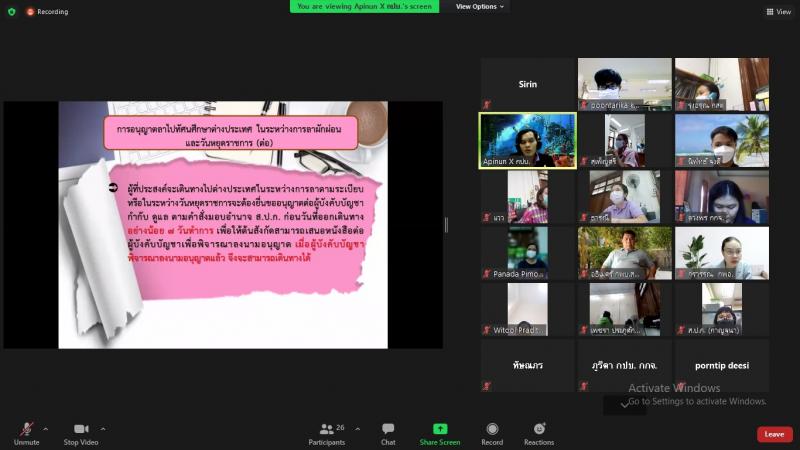Select the video tile with fan in background
This screenshot has width=800, height=450.
coord(624,197)
